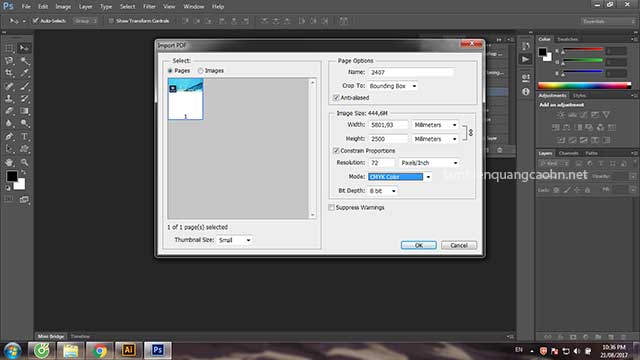Select the Zoom tool

24,162
